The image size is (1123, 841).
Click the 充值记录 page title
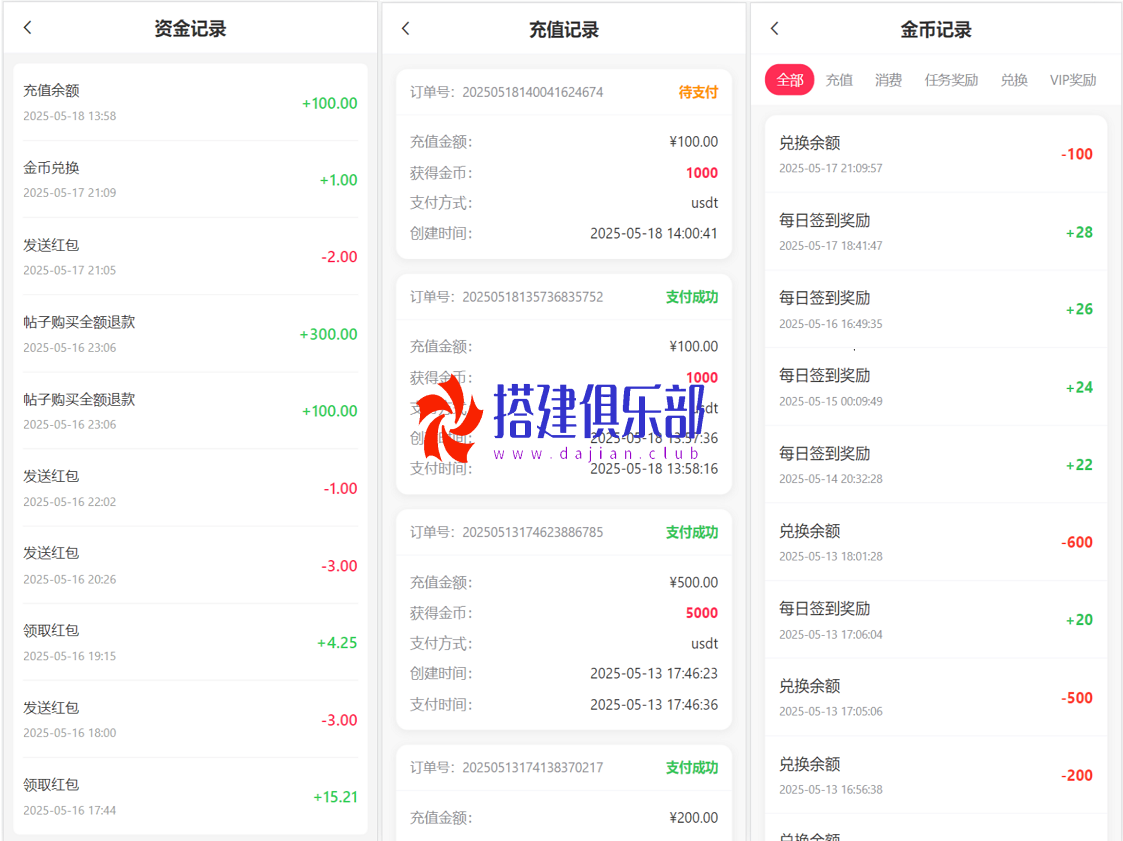(564, 30)
